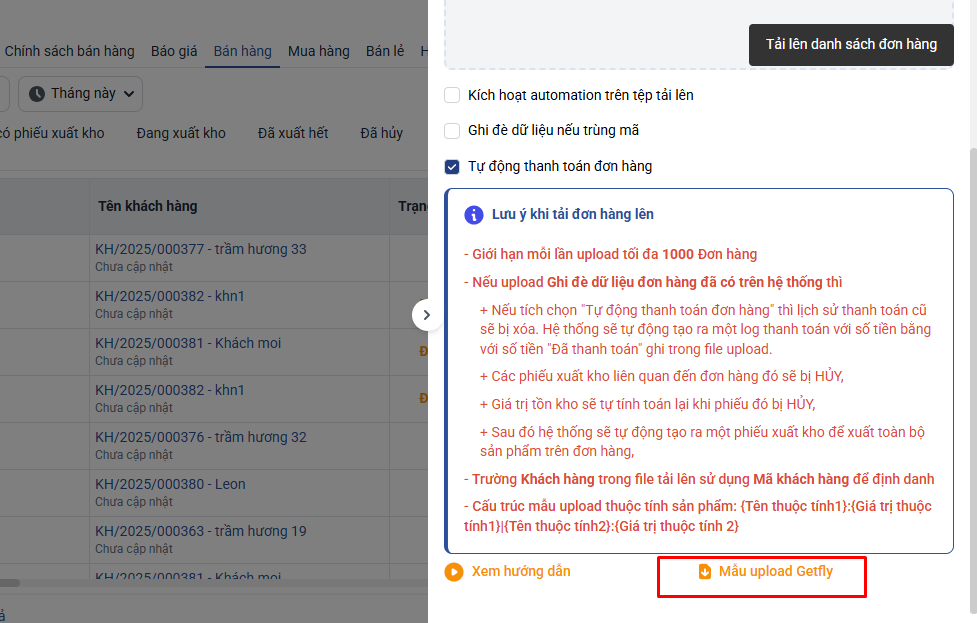The width and height of the screenshot is (977, 623).
Task: Click the panel's vertical scrollbar
Action: tap(970, 380)
